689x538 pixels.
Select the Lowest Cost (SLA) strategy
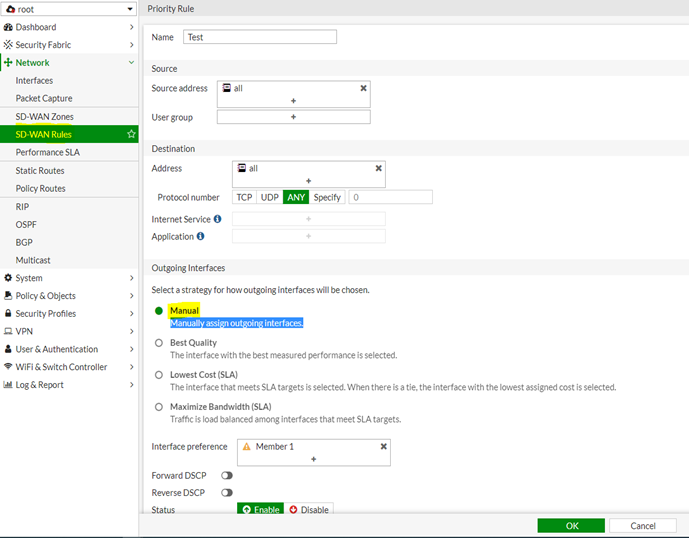(159, 375)
